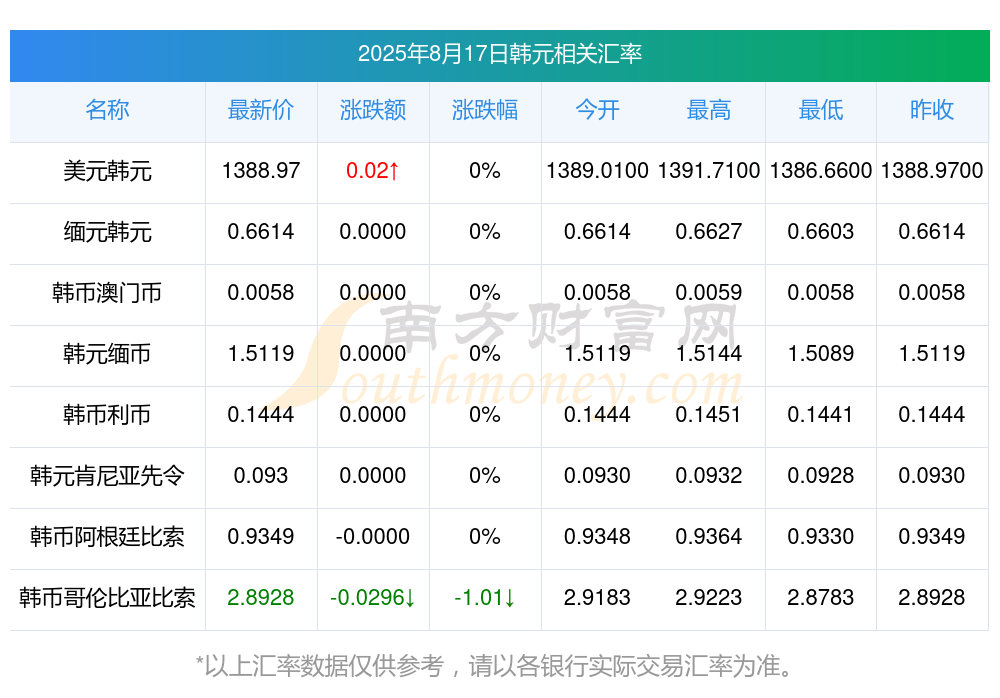
Task: Click the 韩币哥伦比亚比索 row name
Action: pyautogui.click(x=107, y=598)
